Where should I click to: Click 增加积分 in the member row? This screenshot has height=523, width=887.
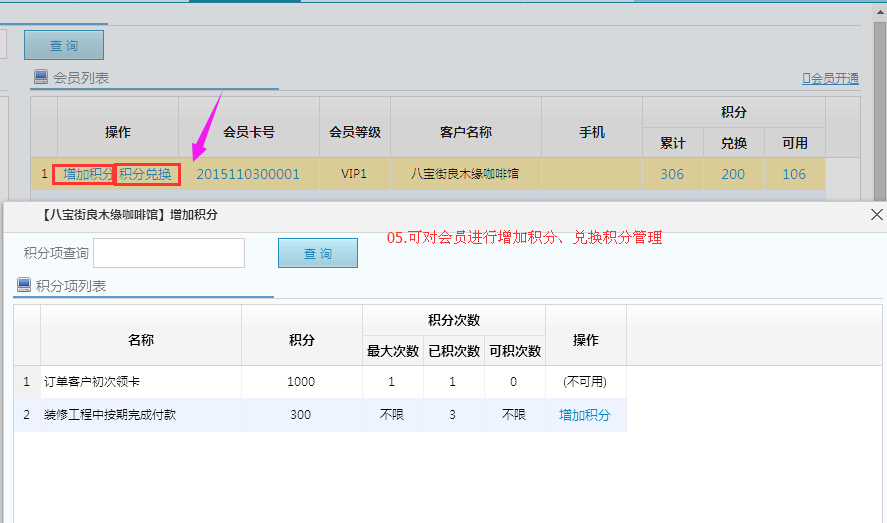coord(87,174)
